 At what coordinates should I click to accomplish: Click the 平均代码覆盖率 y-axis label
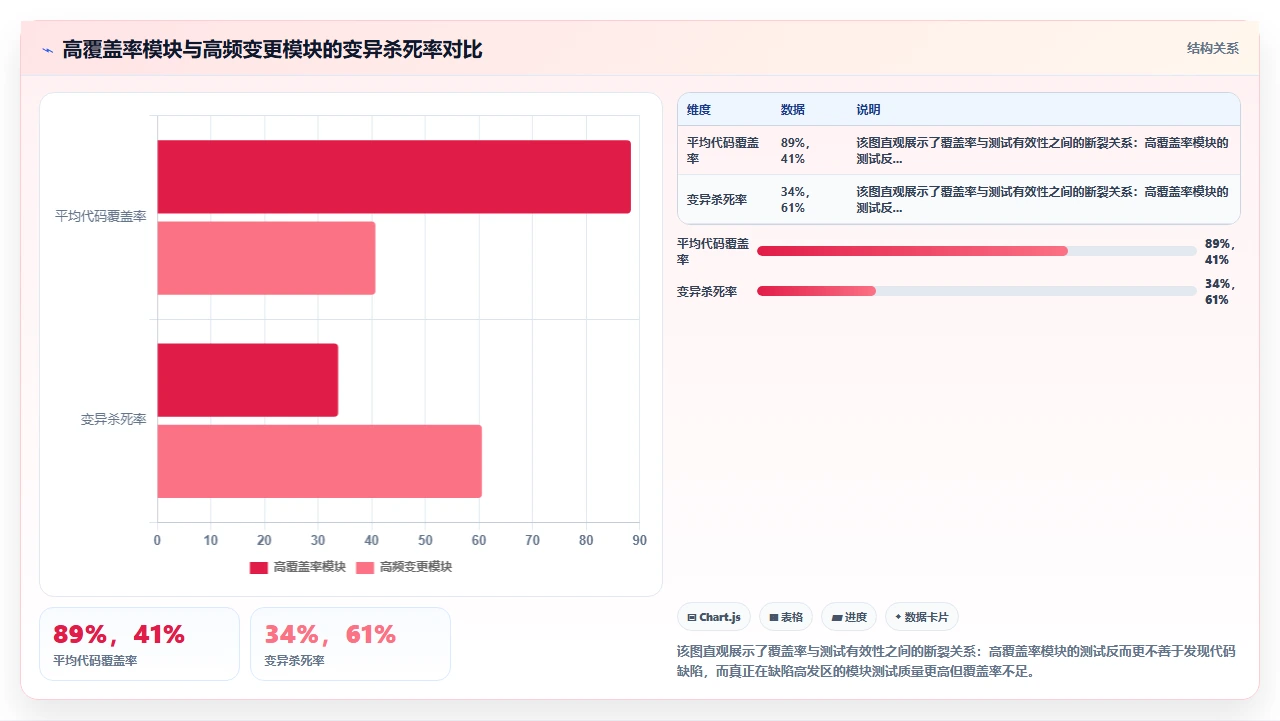(x=101, y=217)
